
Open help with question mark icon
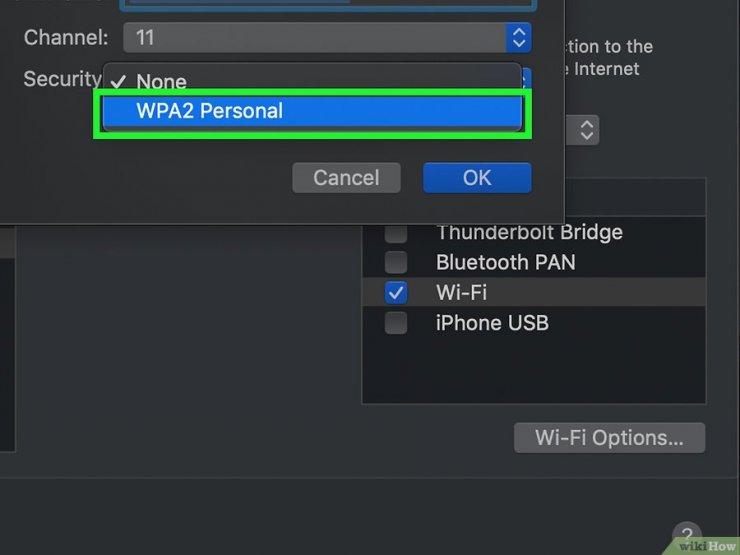(687, 535)
